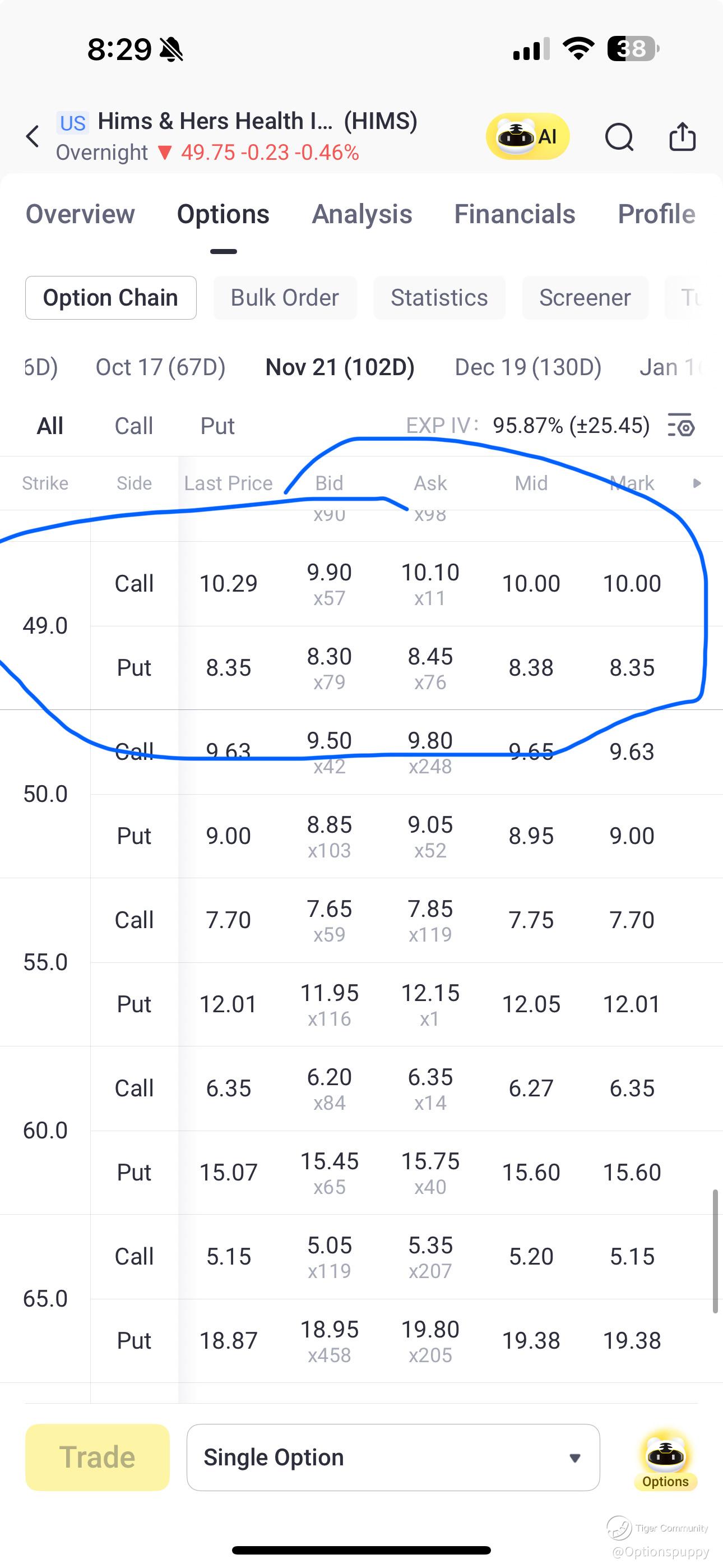This screenshot has height=1568, width=723.
Task: Open option chain display settings icon
Action: [682, 426]
